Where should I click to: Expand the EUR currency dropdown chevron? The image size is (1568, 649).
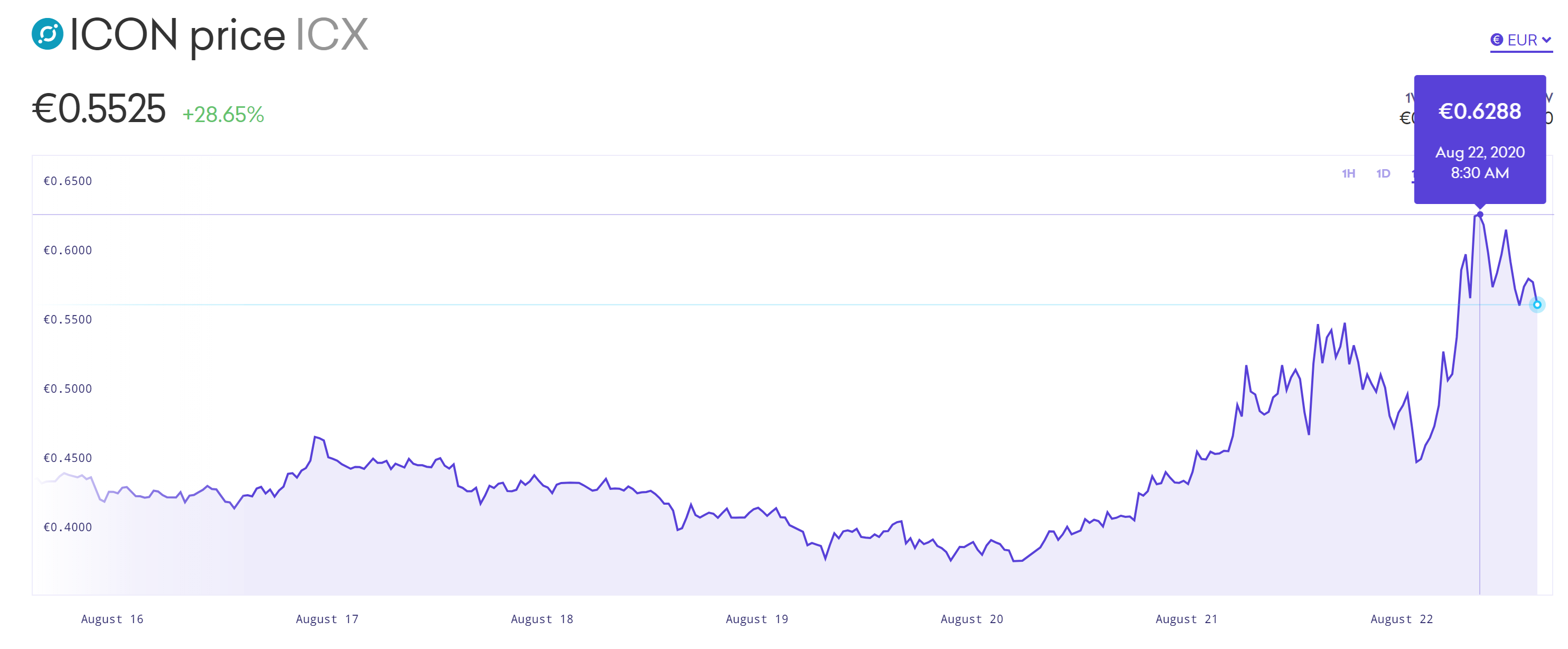click(x=1546, y=40)
